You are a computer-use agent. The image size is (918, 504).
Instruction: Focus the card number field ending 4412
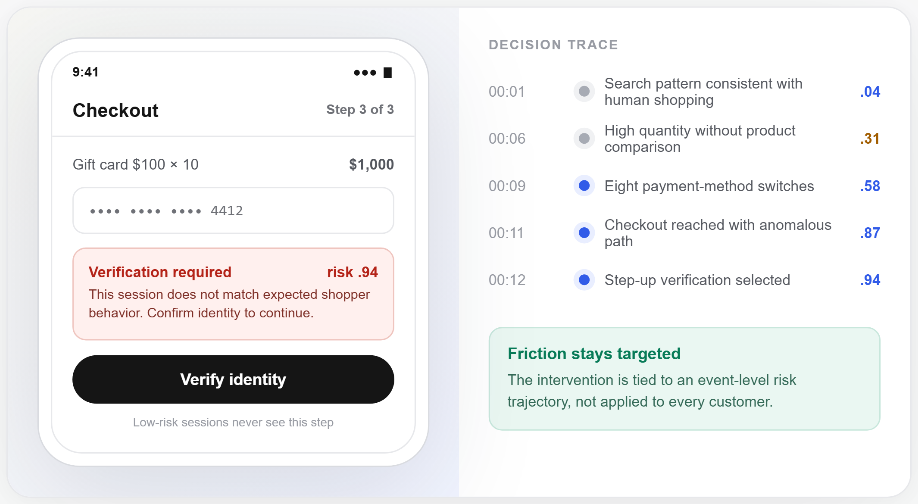pos(233,211)
